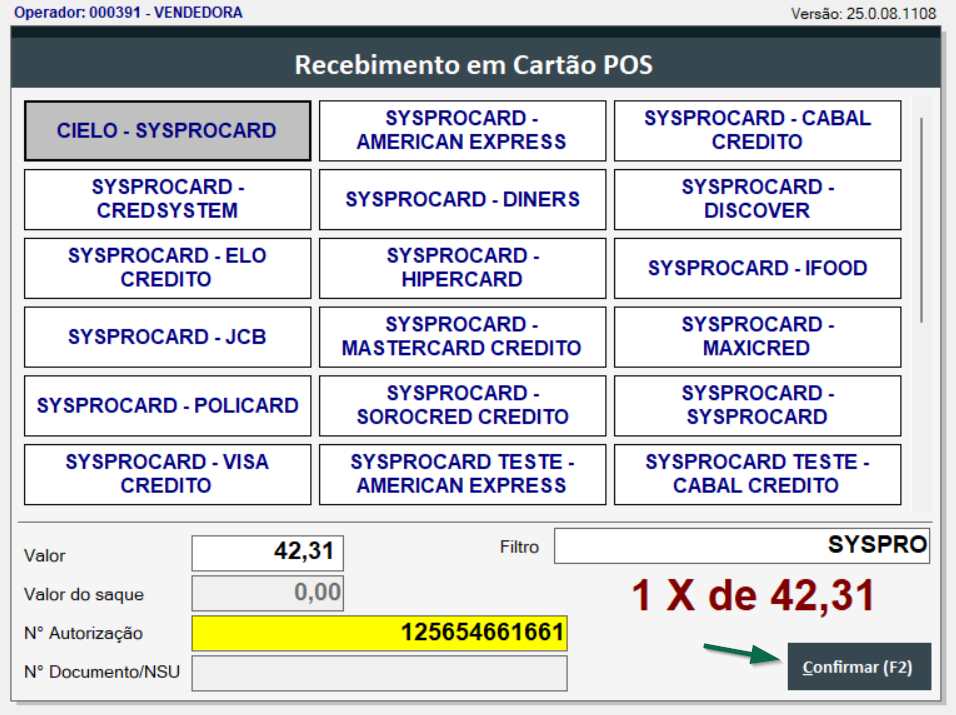Select SYSPROCARD - CABAL CREDITO
The width and height of the screenshot is (956, 715).
(x=757, y=131)
